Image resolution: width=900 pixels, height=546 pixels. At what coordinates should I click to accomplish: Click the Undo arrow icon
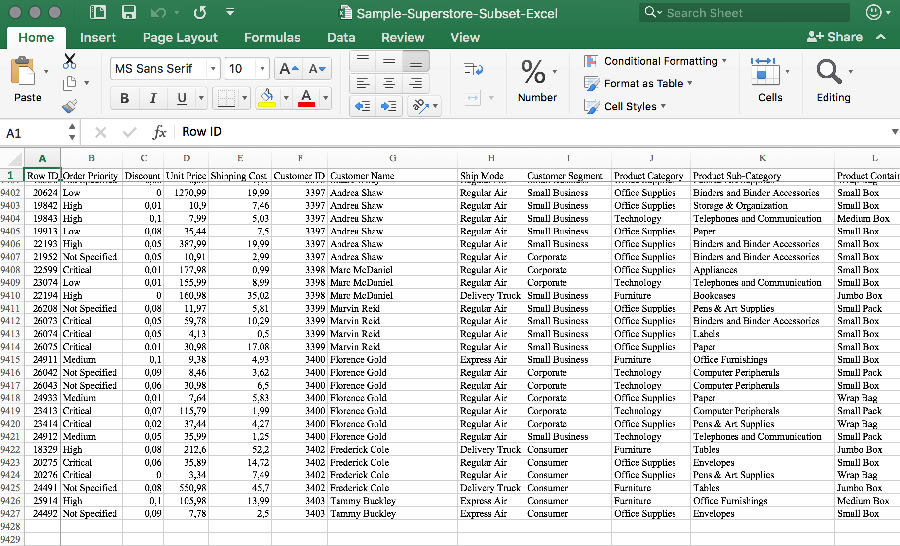click(158, 13)
